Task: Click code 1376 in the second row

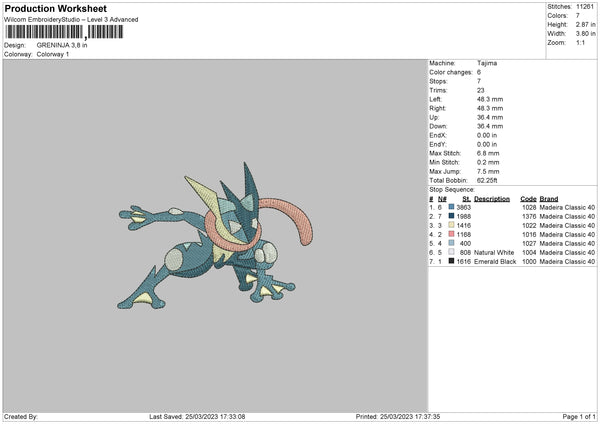Action: [x=529, y=217]
